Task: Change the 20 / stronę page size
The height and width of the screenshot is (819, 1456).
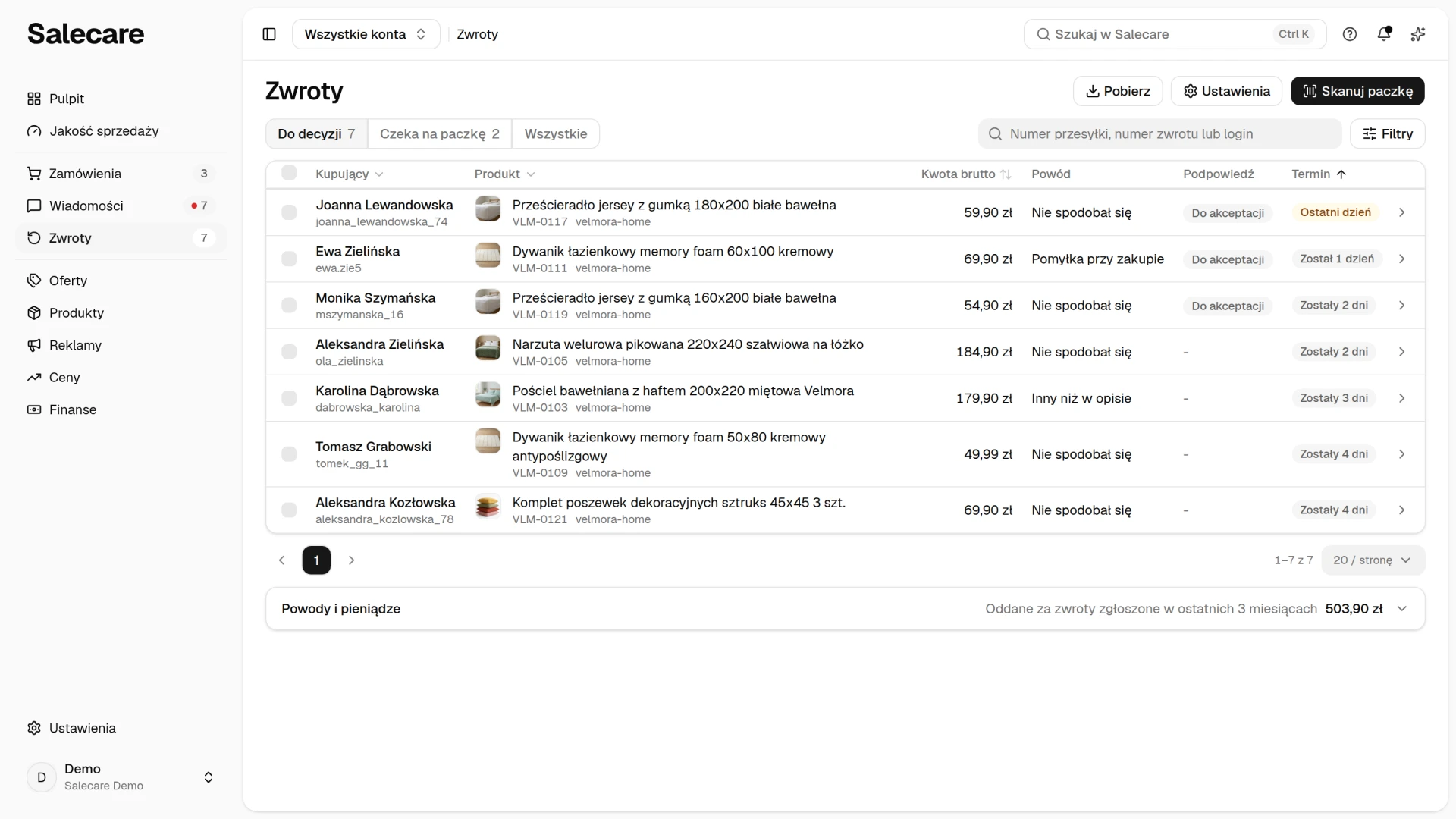Action: [1373, 560]
